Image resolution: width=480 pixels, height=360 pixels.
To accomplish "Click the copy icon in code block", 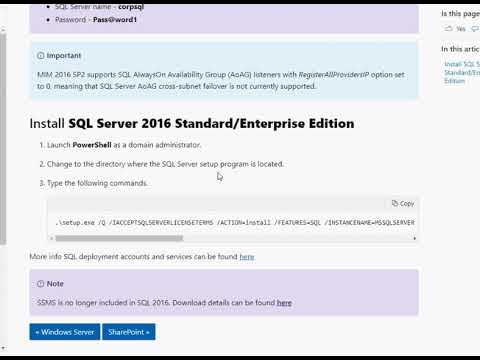I will click(x=395, y=203).
